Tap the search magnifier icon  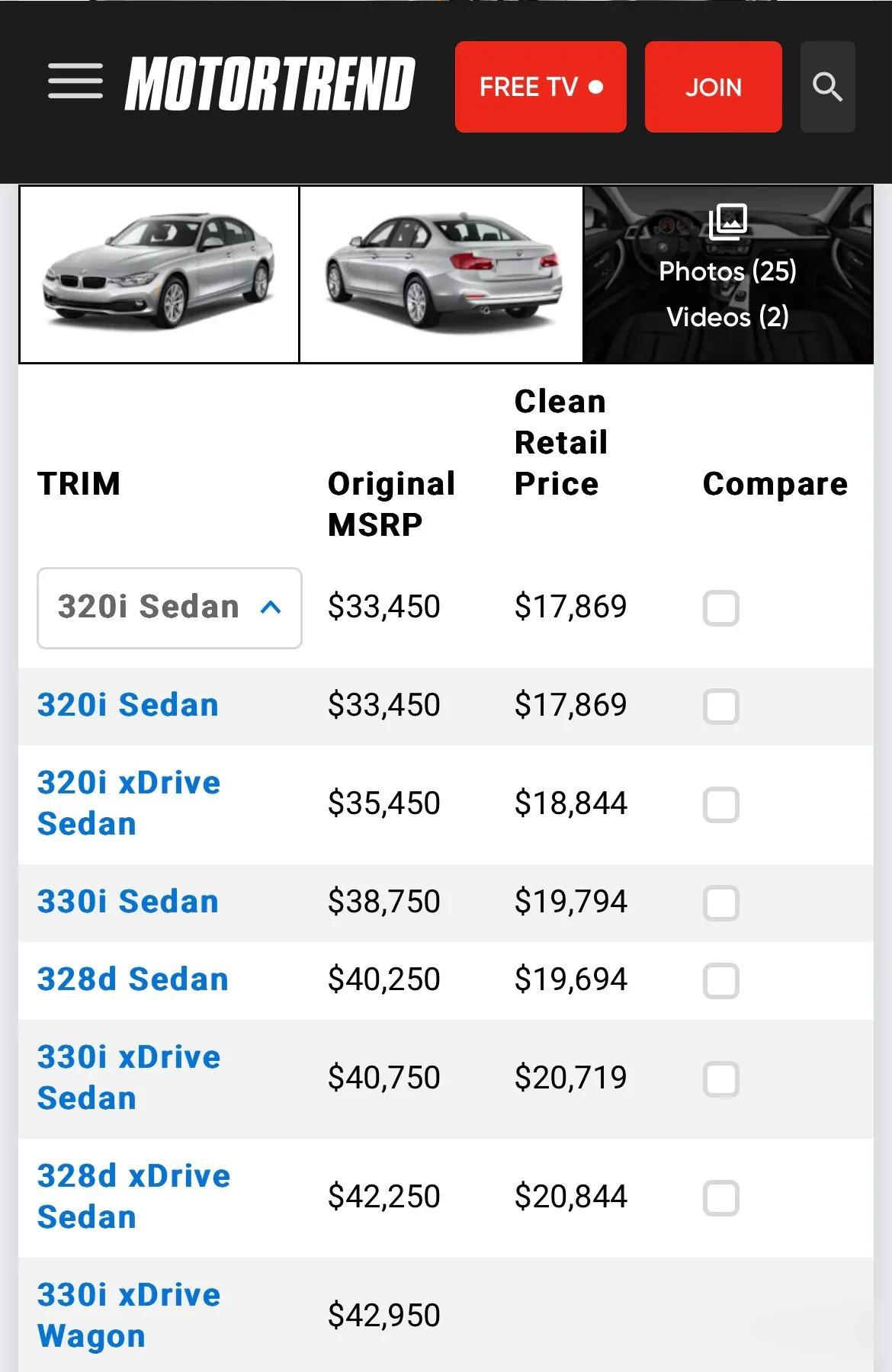point(827,87)
